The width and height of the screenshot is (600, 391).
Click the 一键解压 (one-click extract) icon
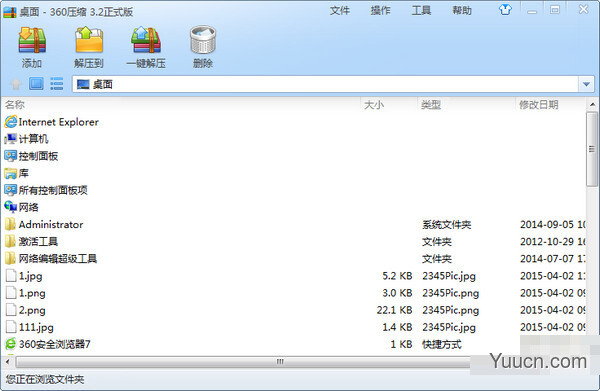[x=146, y=40]
